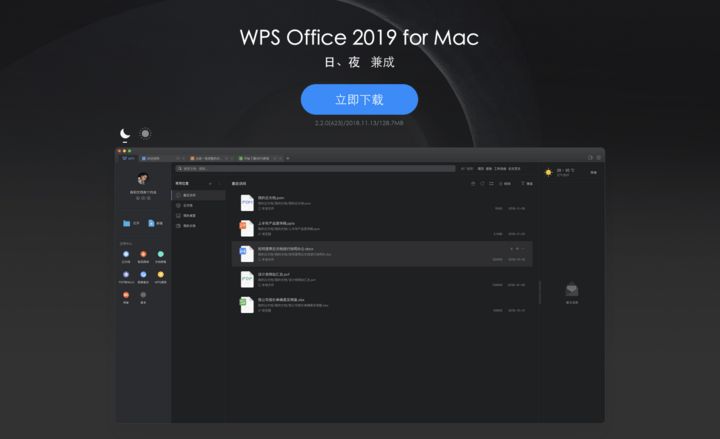Open the fourth file with PDF icon
The image size is (720, 439).
click(382, 279)
